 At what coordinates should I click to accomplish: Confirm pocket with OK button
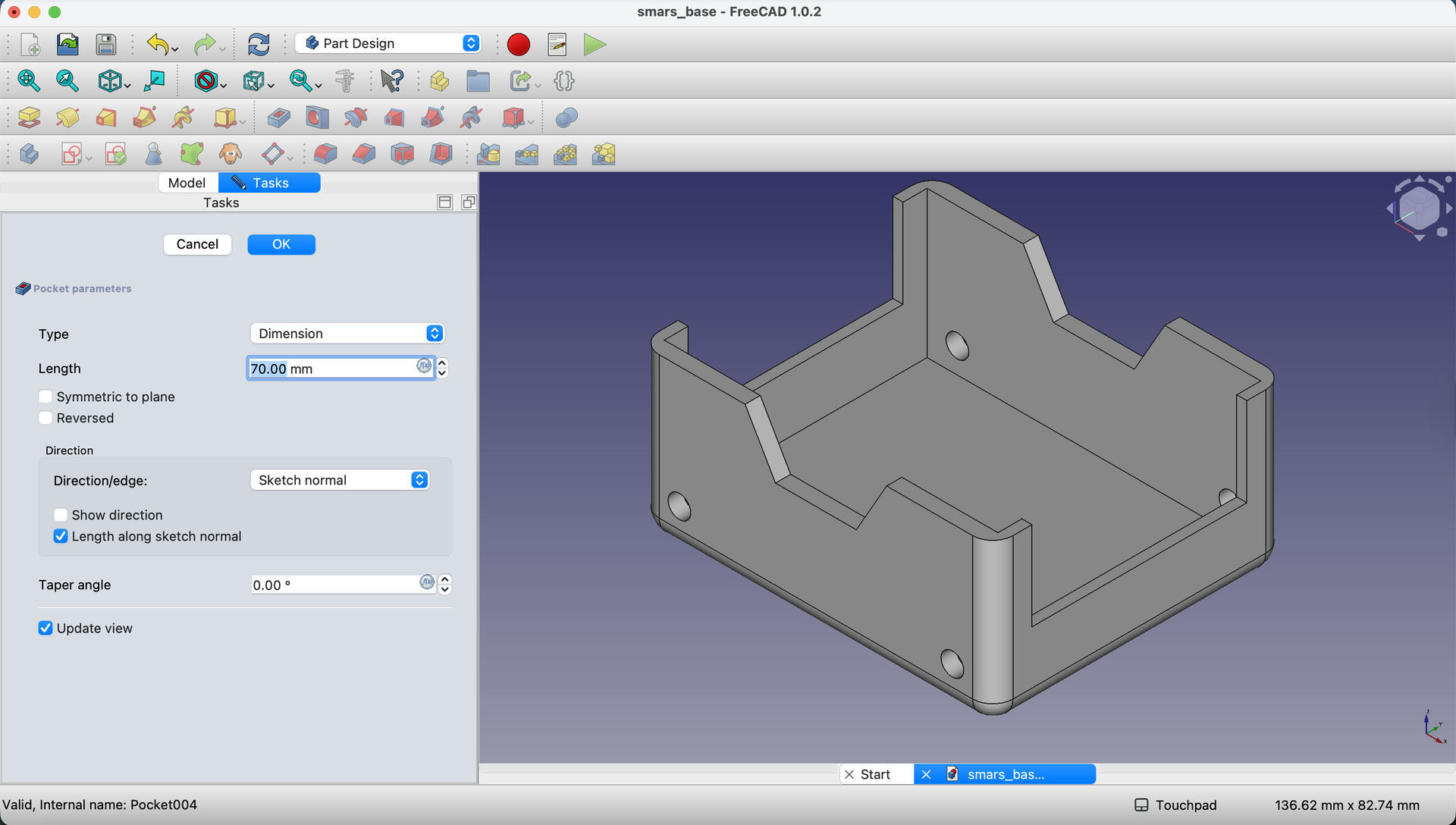[281, 244]
